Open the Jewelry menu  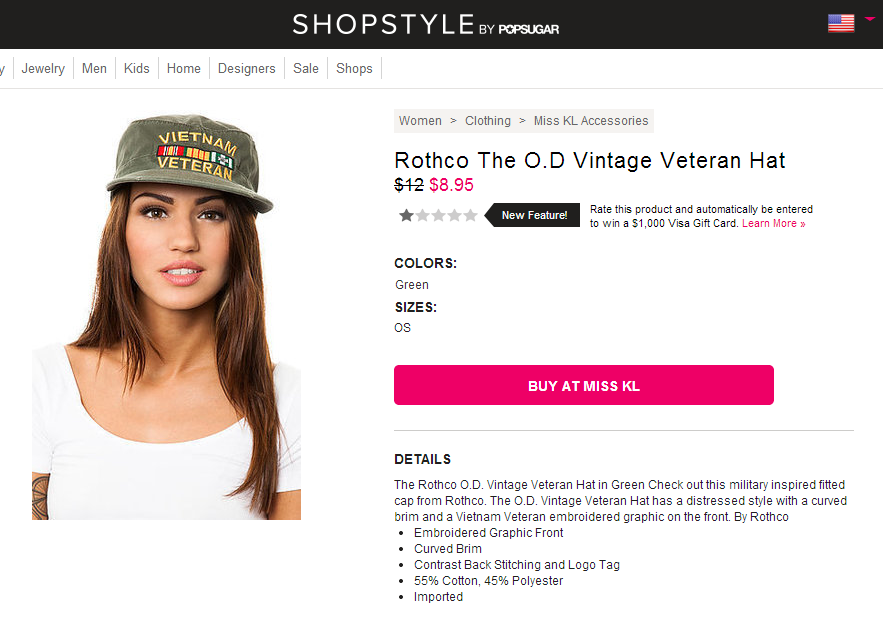point(43,69)
